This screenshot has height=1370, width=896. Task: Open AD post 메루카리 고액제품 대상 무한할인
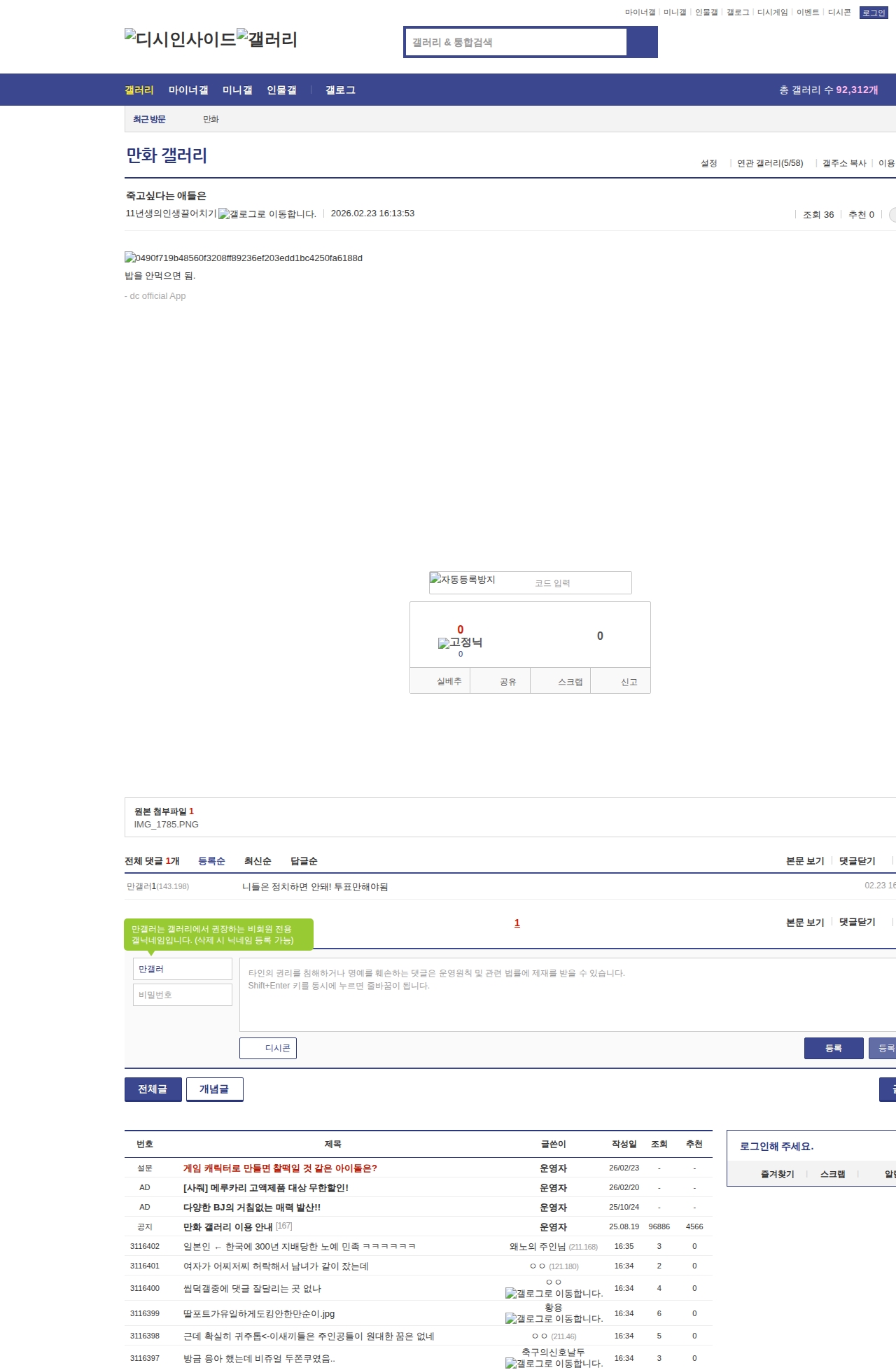coord(266,1187)
